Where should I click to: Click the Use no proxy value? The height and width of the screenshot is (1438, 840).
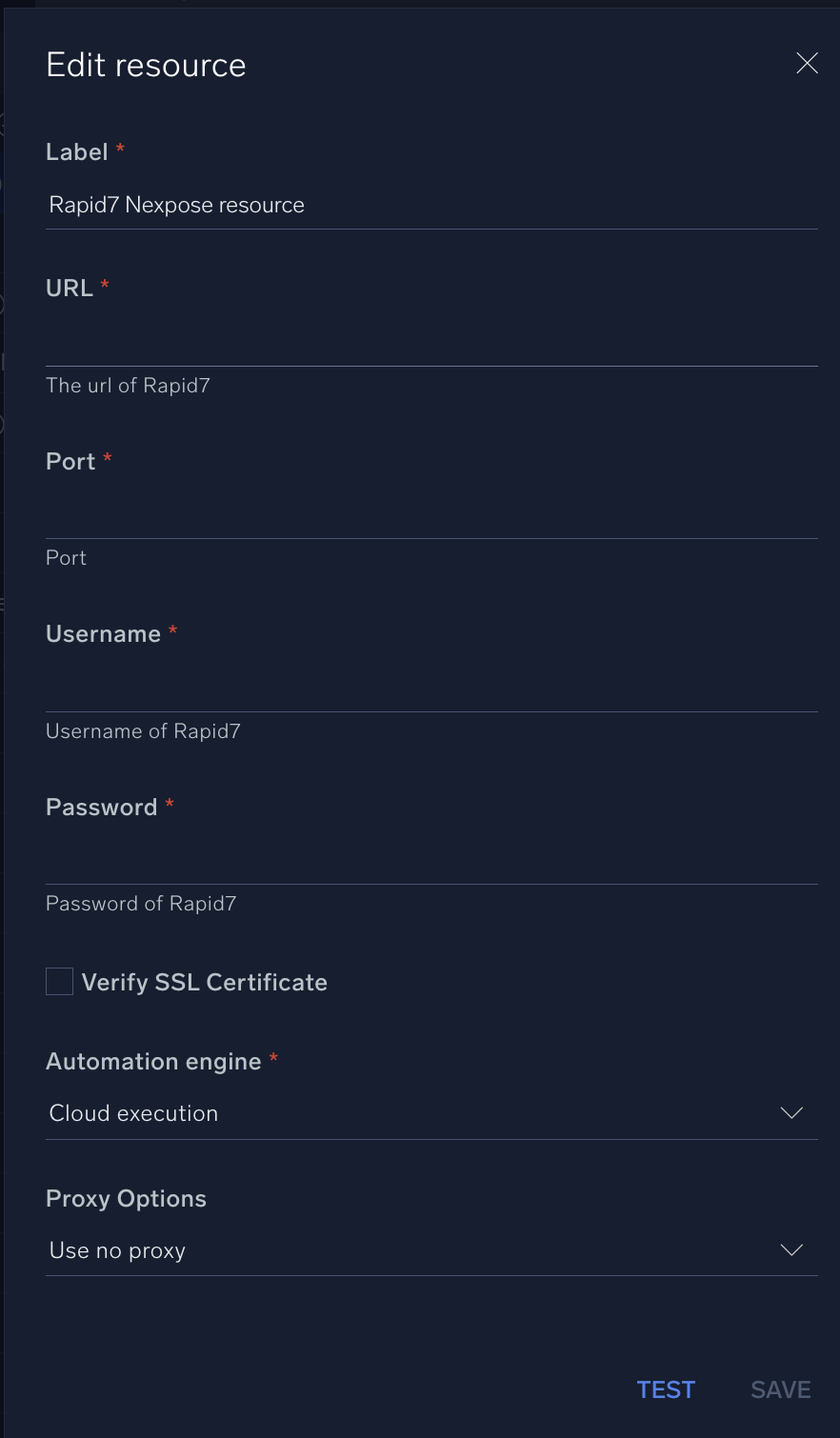(x=116, y=1249)
